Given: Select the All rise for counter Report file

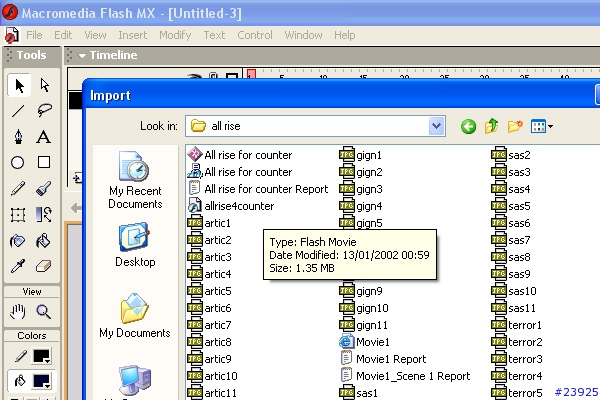Looking at the screenshot, I should click(x=258, y=189).
